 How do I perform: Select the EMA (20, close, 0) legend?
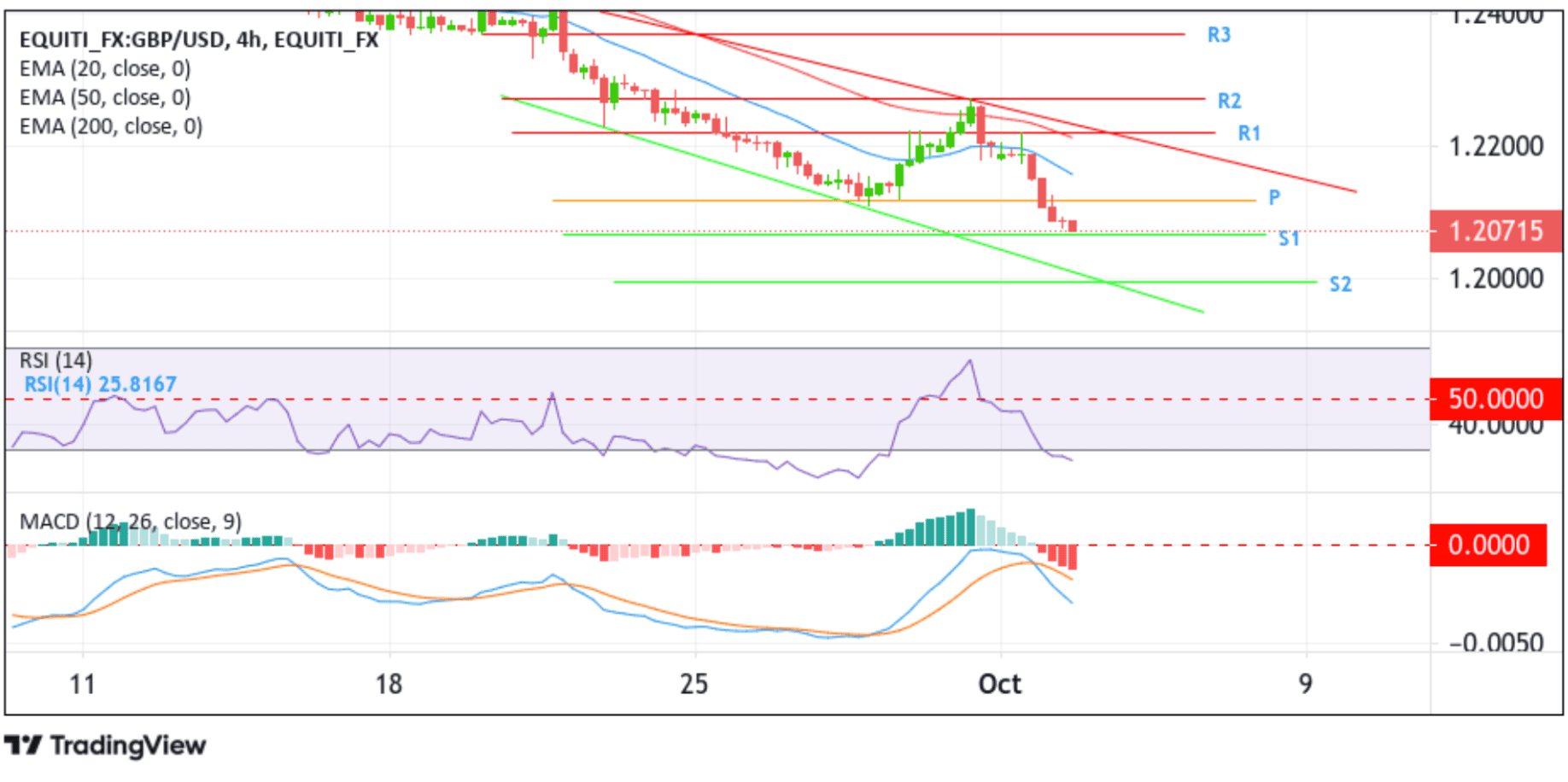point(105,68)
